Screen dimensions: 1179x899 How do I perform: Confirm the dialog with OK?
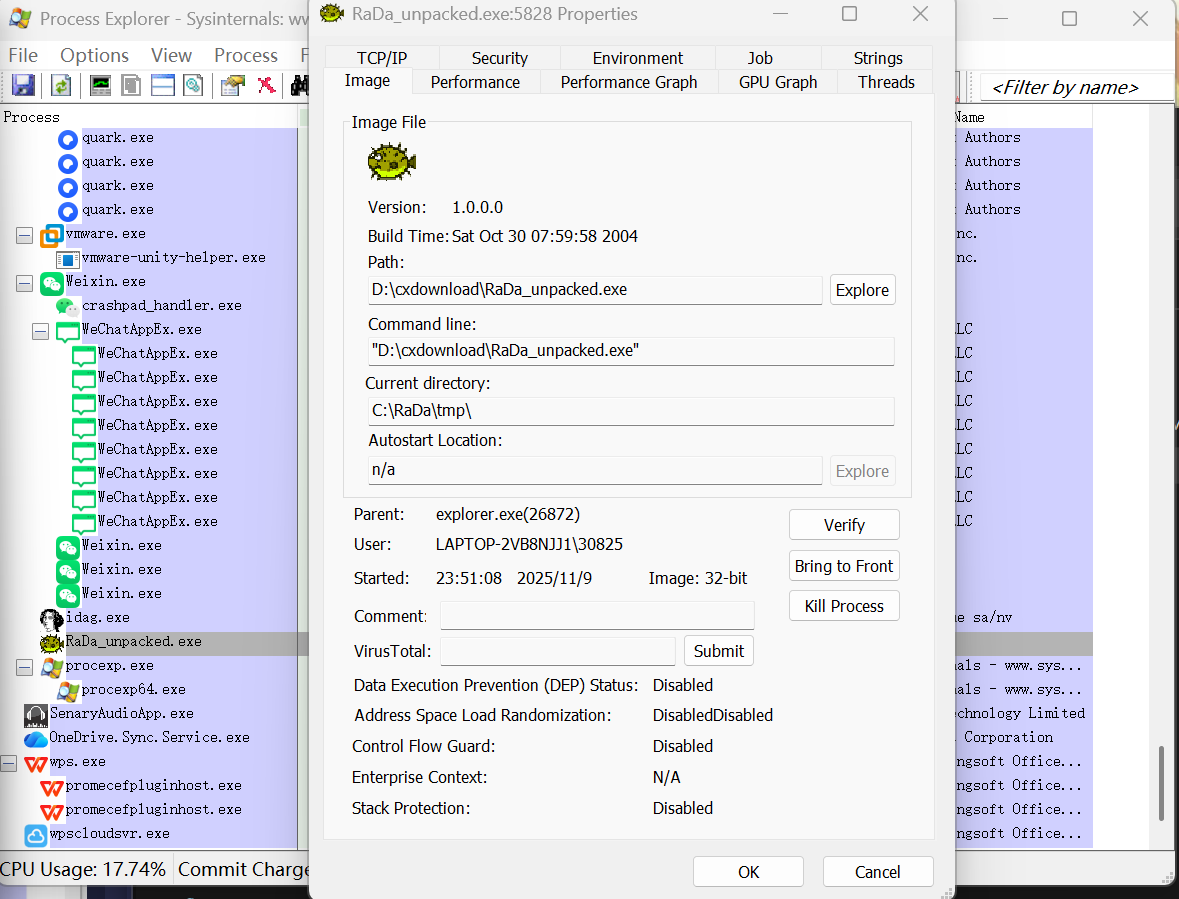tap(748, 872)
